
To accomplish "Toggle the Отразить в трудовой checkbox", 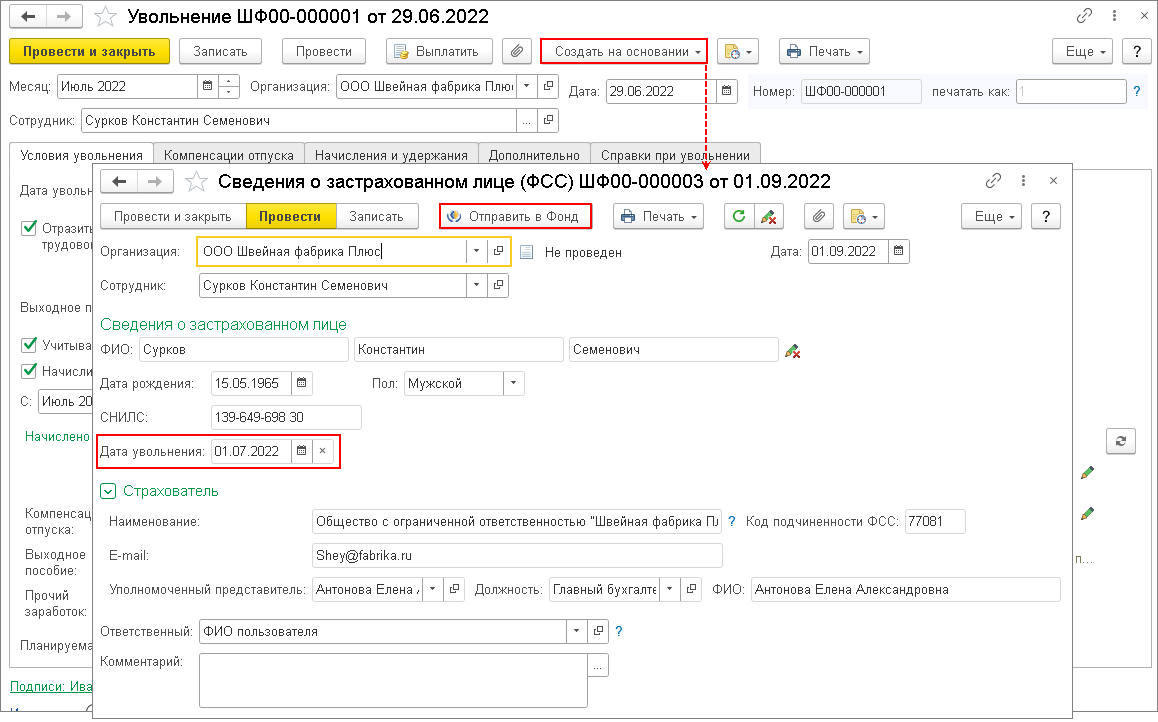I will [x=29, y=227].
